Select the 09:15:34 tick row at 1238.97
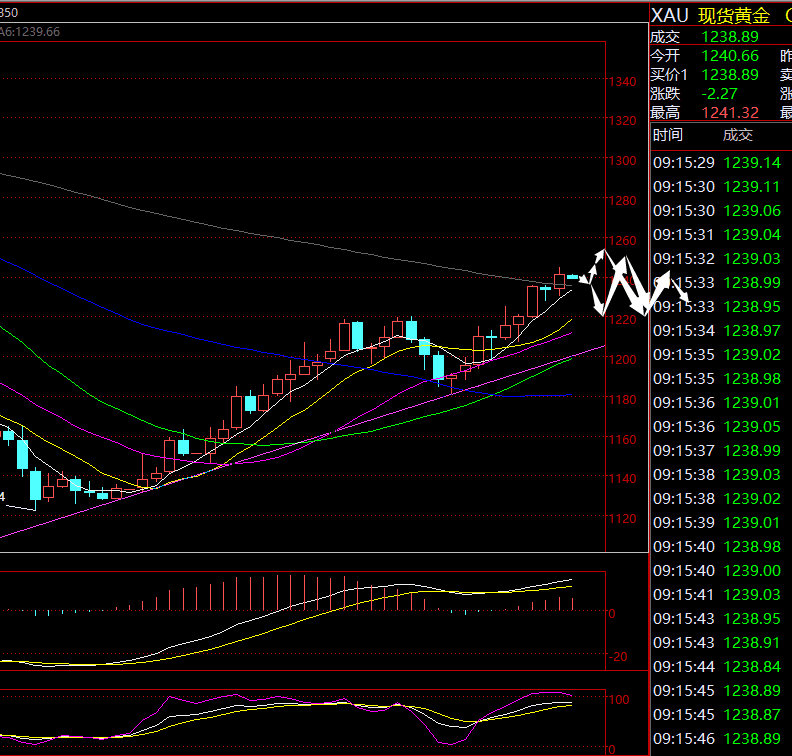This screenshot has width=792, height=756. pos(720,331)
